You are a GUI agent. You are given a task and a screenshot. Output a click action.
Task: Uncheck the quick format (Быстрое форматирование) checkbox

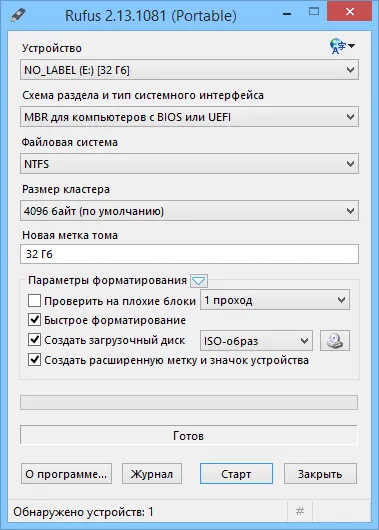pos(34,320)
